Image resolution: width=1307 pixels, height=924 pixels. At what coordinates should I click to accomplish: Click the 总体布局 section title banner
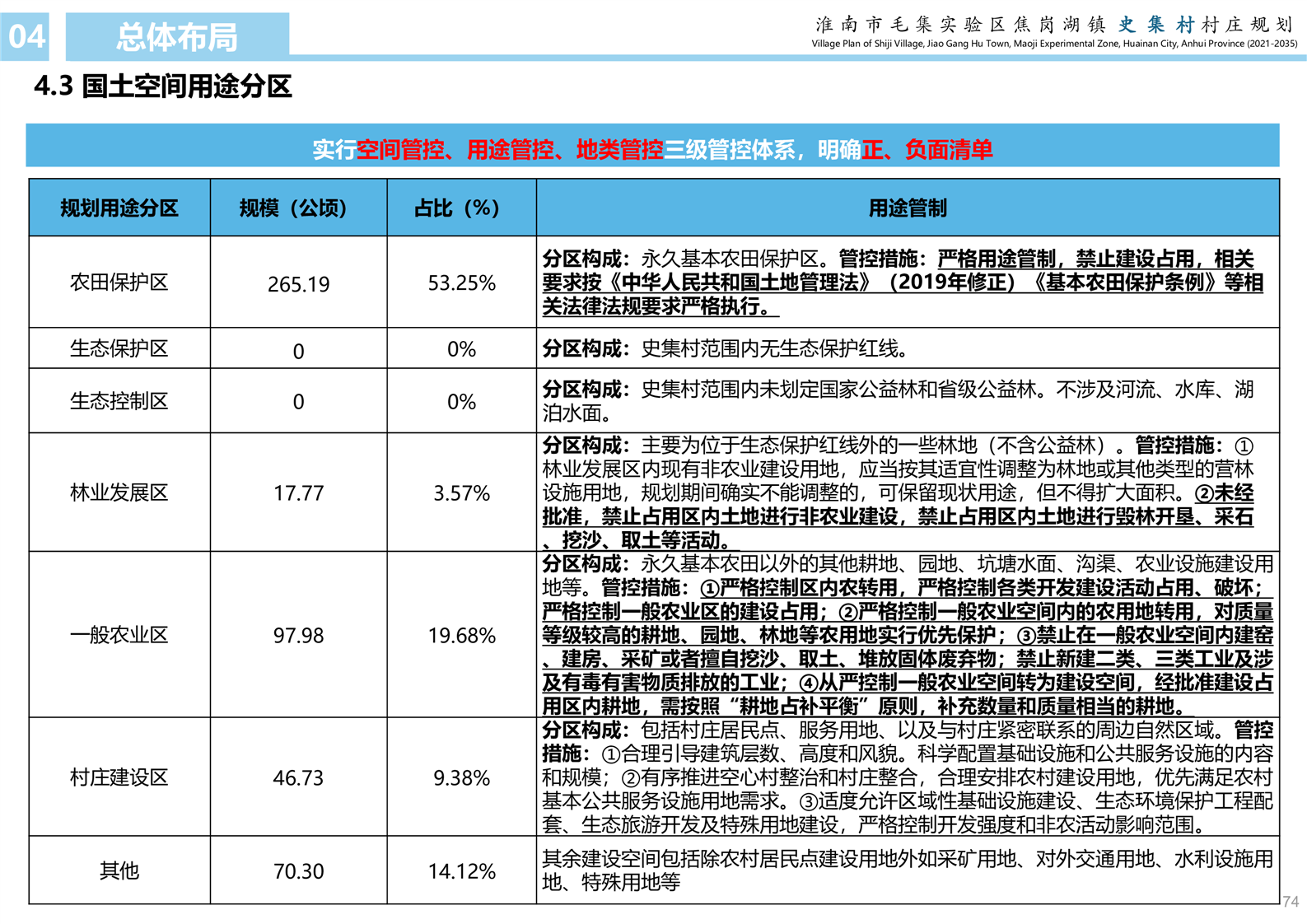(x=177, y=37)
